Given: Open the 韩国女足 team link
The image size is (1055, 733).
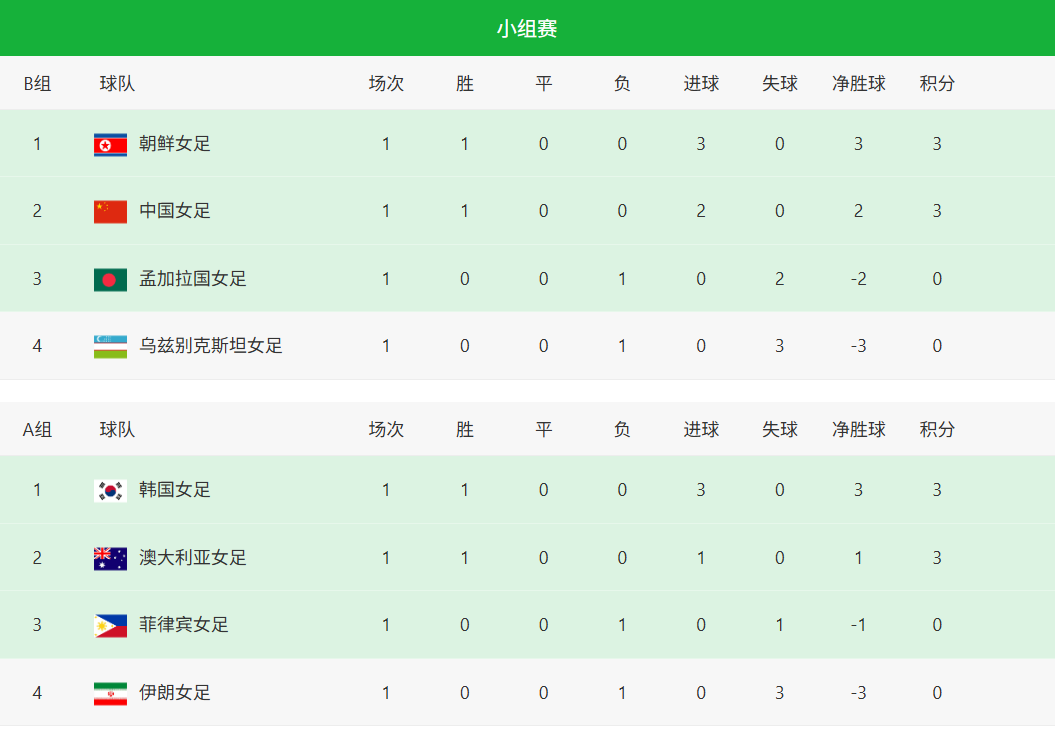Looking at the screenshot, I should coord(175,490).
